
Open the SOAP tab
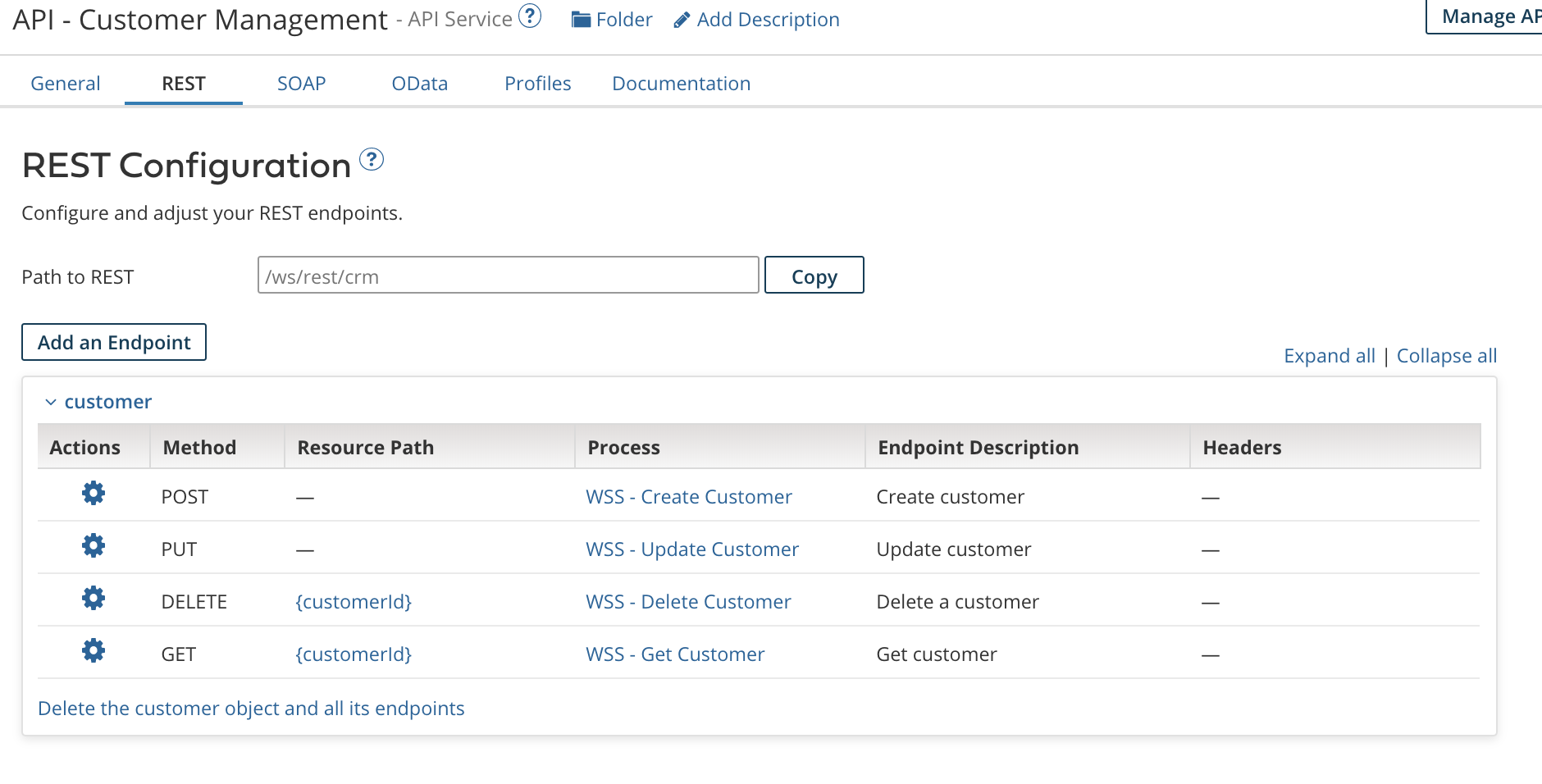(x=301, y=84)
